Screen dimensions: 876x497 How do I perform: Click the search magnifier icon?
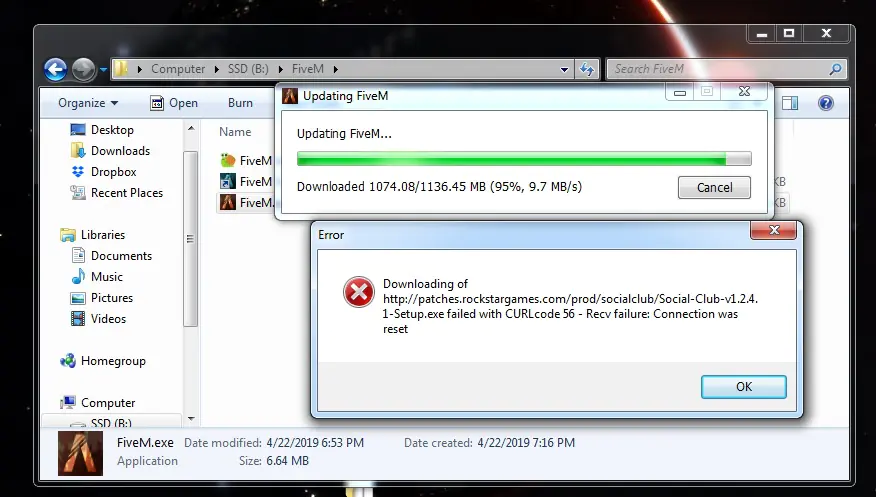pos(835,69)
